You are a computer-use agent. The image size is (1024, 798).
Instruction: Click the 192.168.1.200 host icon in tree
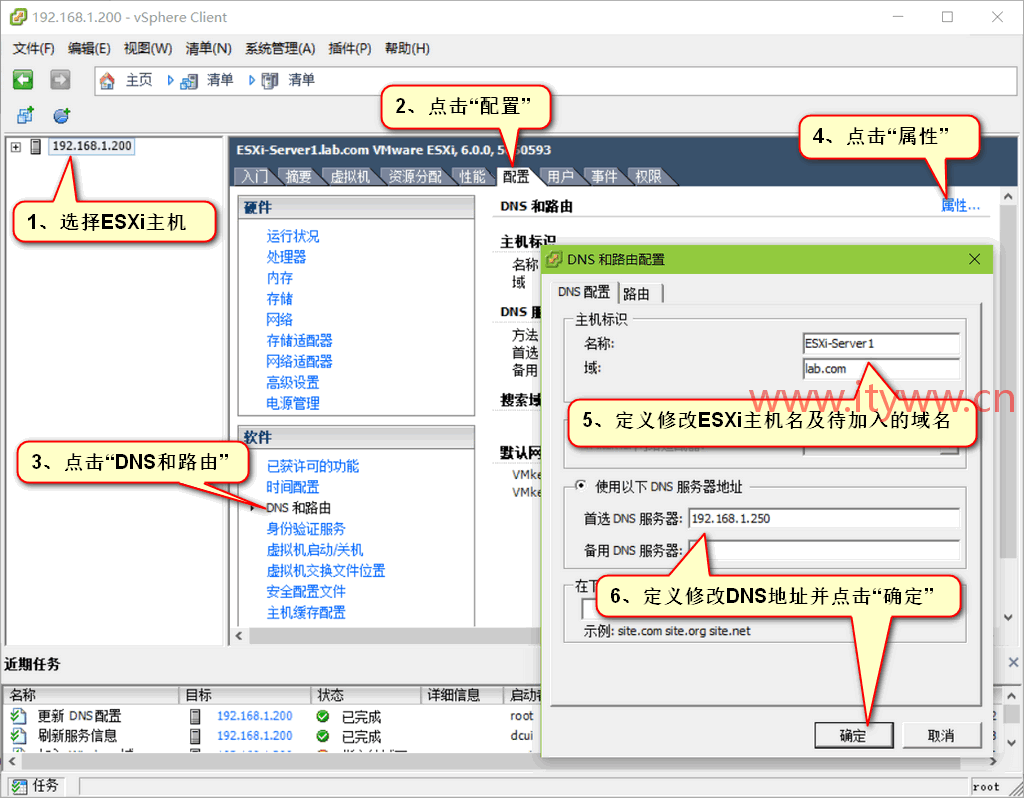[x=36, y=146]
